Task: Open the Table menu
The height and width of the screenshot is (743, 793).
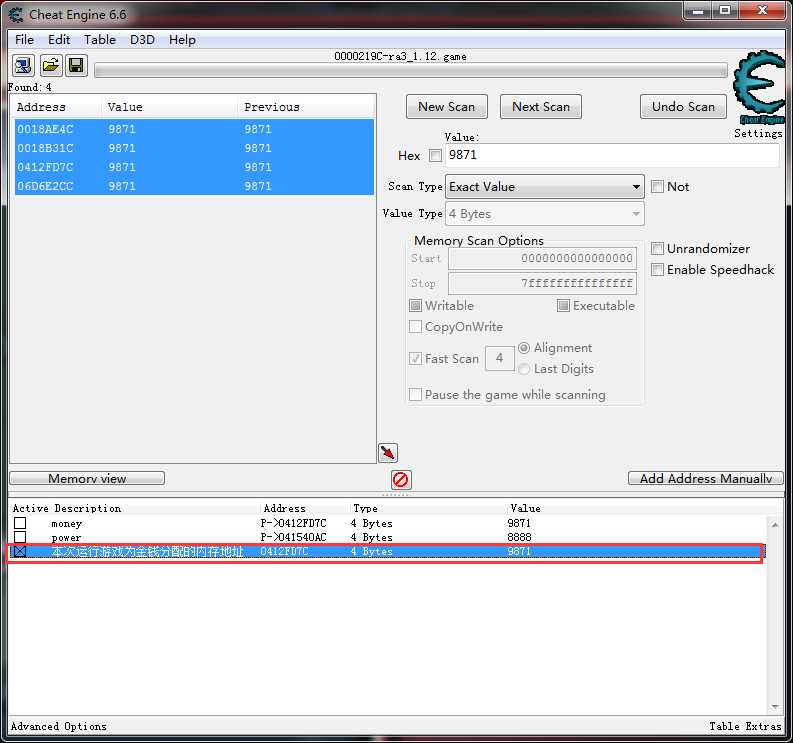Action: (x=100, y=39)
